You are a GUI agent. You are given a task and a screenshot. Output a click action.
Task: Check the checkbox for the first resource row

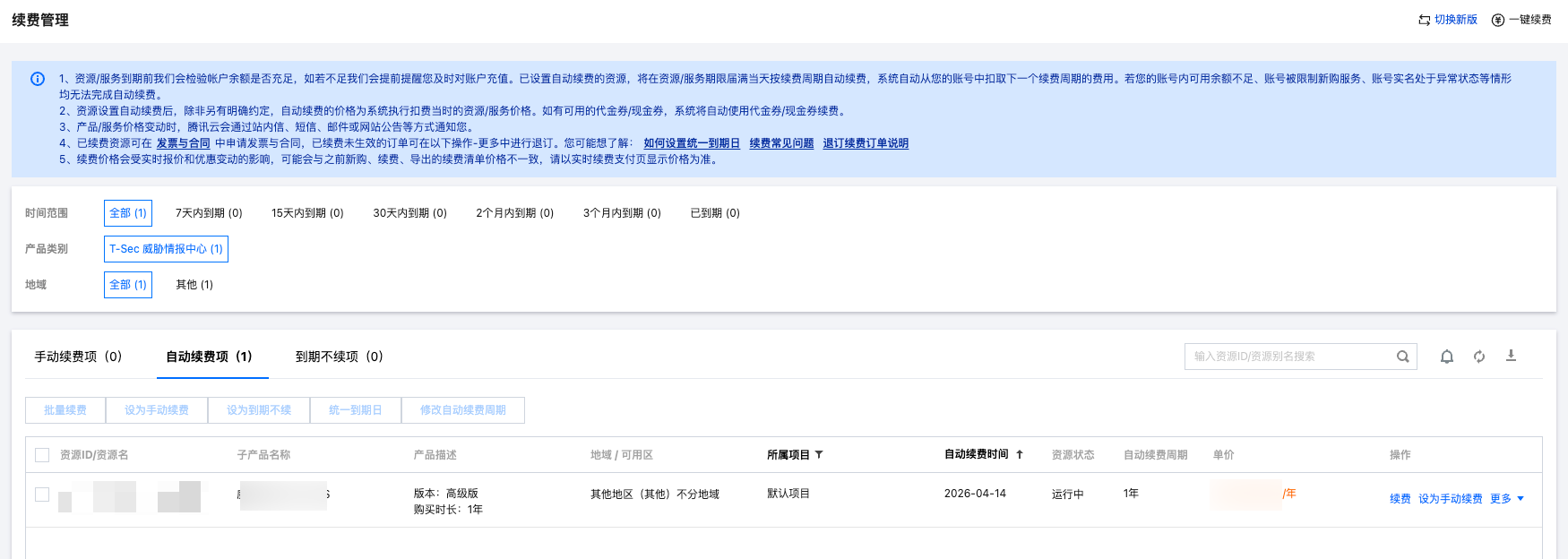(42, 494)
